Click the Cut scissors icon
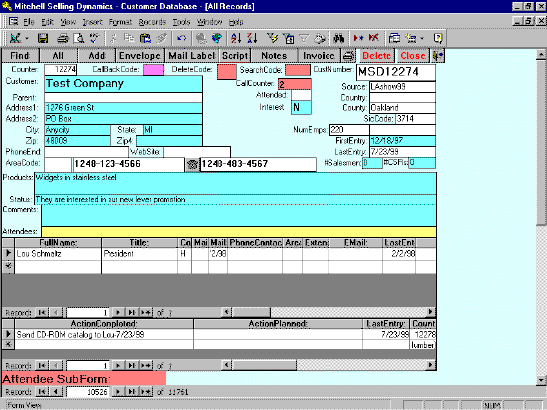Image resolution: width=547 pixels, height=410 pixels. coord(113,38)
